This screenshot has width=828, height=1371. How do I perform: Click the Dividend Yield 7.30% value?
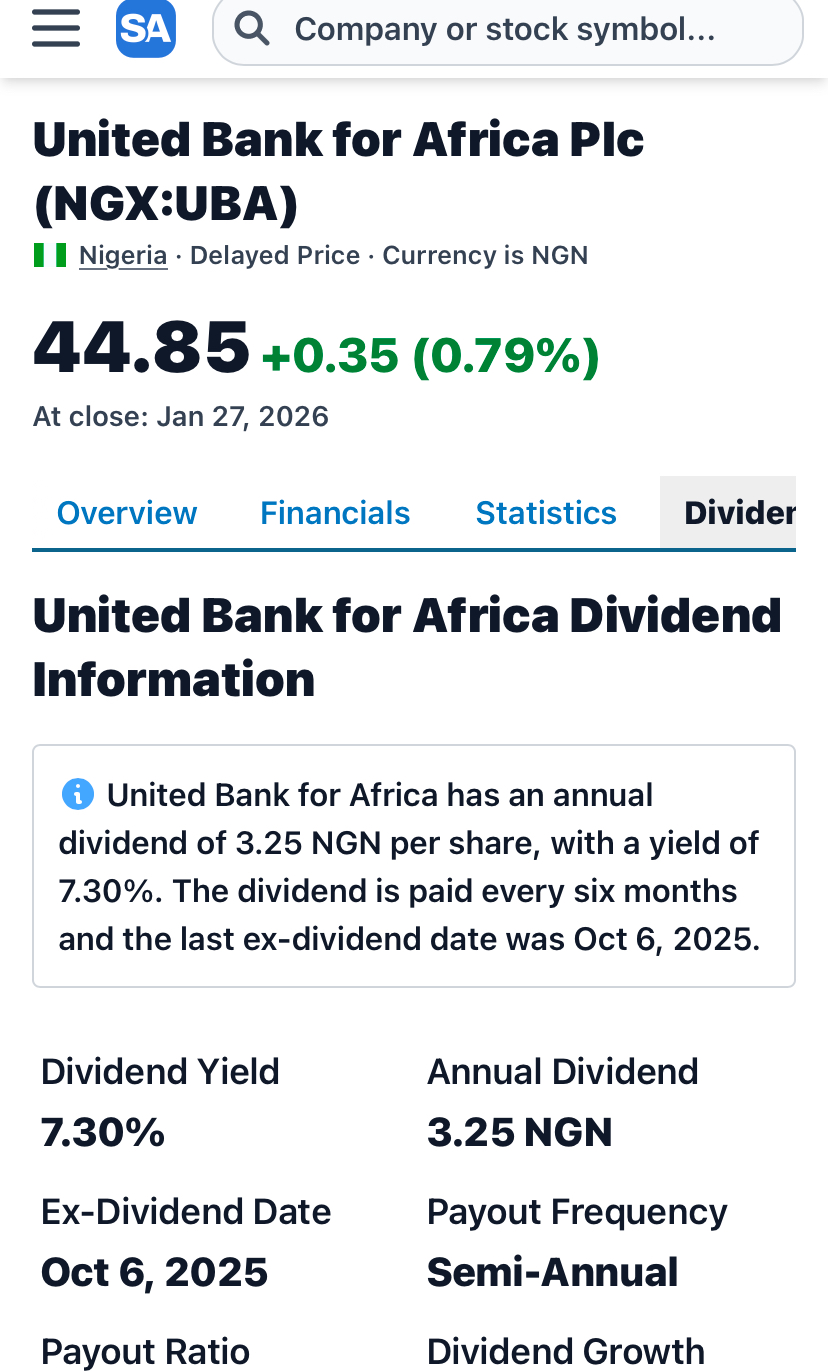[103, 1132]
